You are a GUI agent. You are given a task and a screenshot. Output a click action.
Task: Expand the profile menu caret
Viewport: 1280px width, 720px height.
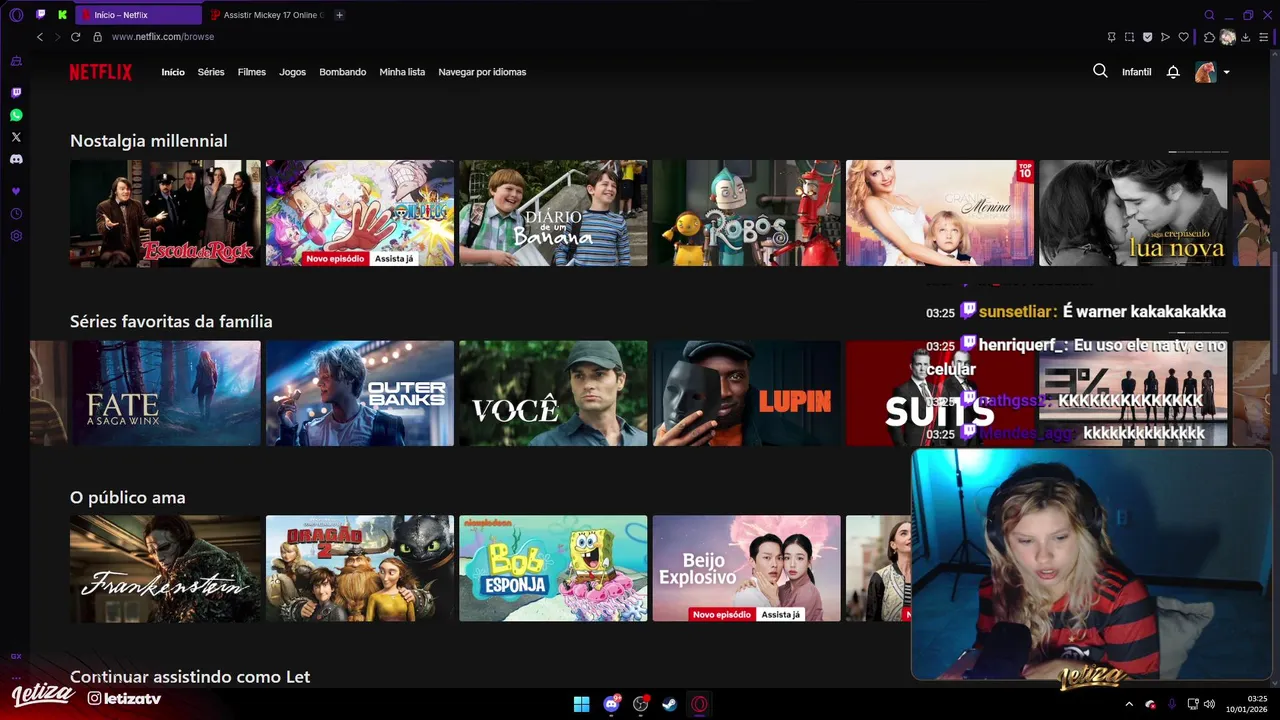(1226, 72)
